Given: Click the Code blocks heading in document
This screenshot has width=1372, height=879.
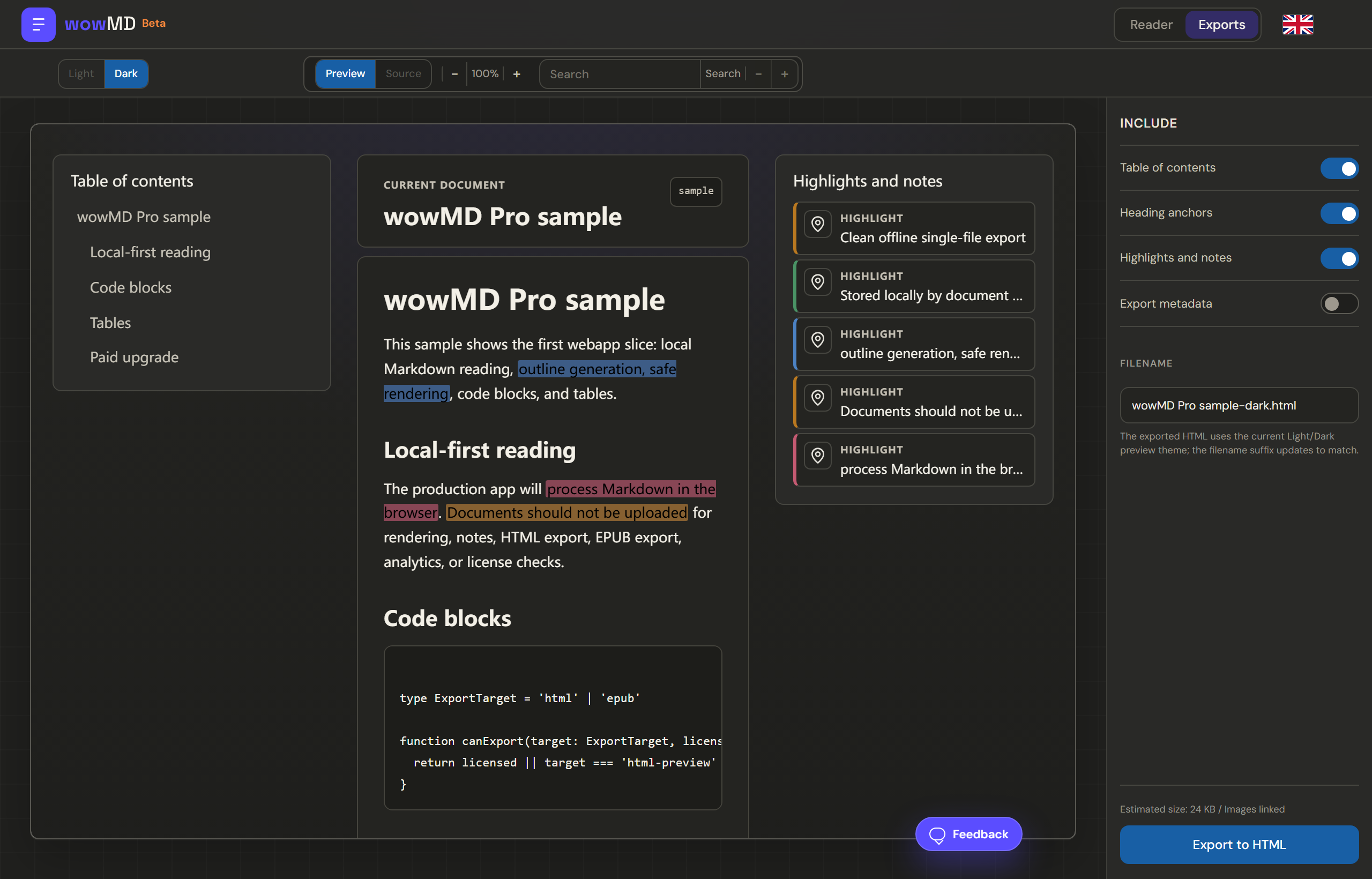Looking at the screenshot, I should pyautogui.click(x=447, y=619).
